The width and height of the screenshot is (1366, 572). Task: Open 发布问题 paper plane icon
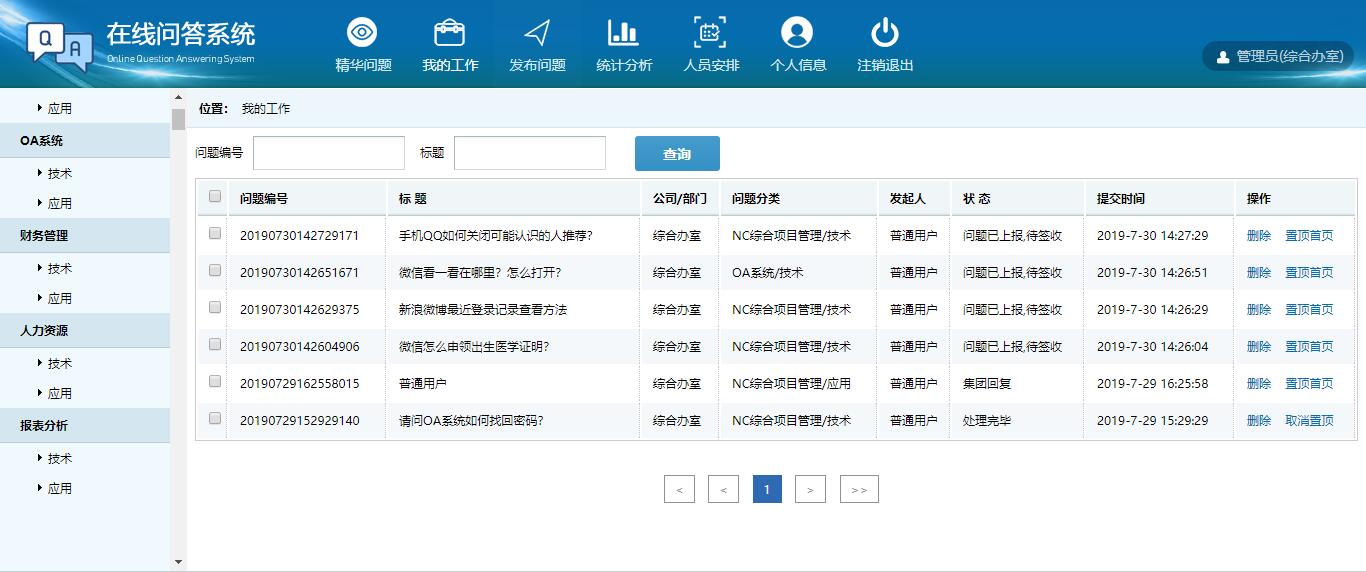pos(537,33)
